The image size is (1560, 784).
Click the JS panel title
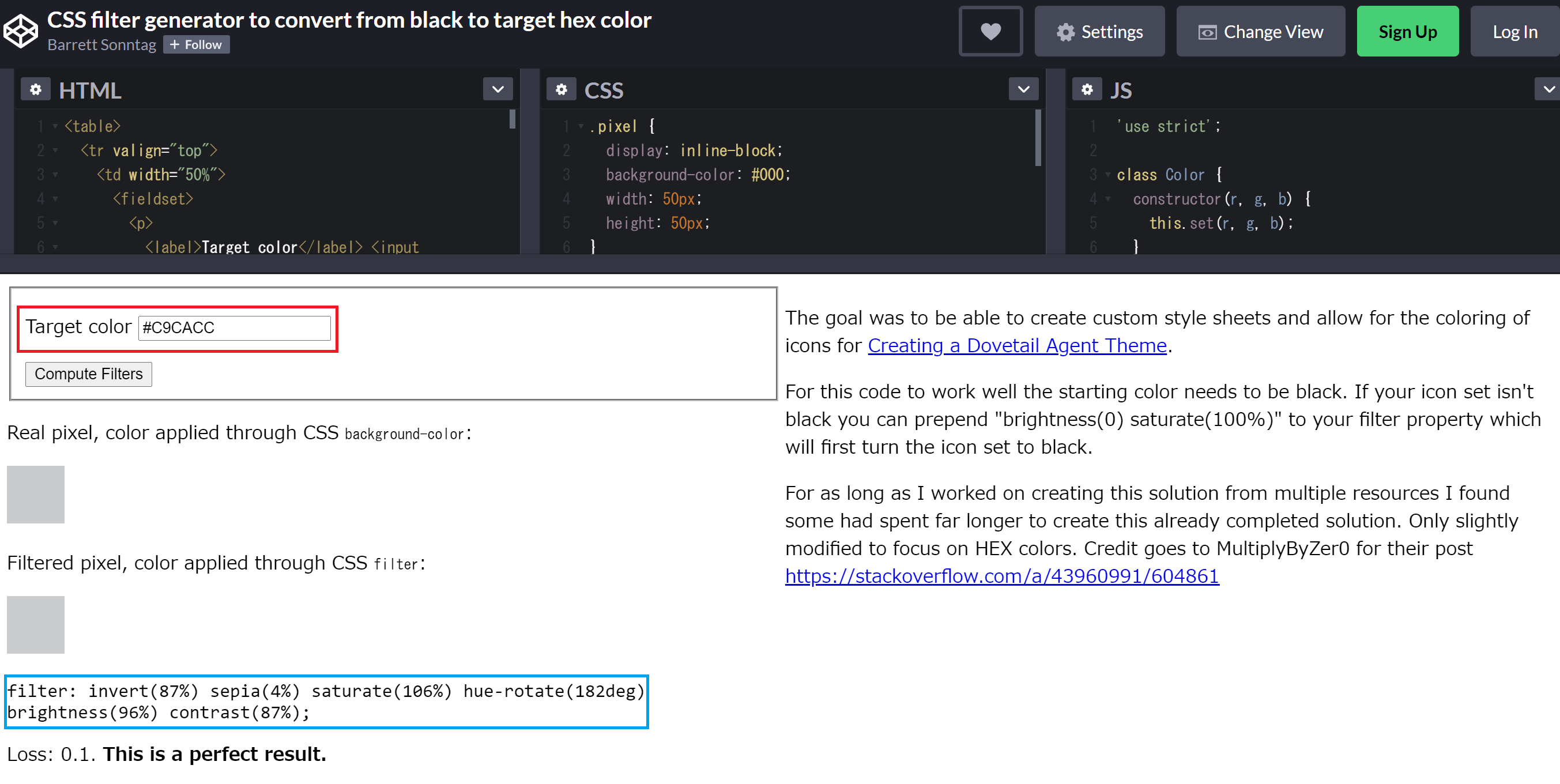point(1121,90)
